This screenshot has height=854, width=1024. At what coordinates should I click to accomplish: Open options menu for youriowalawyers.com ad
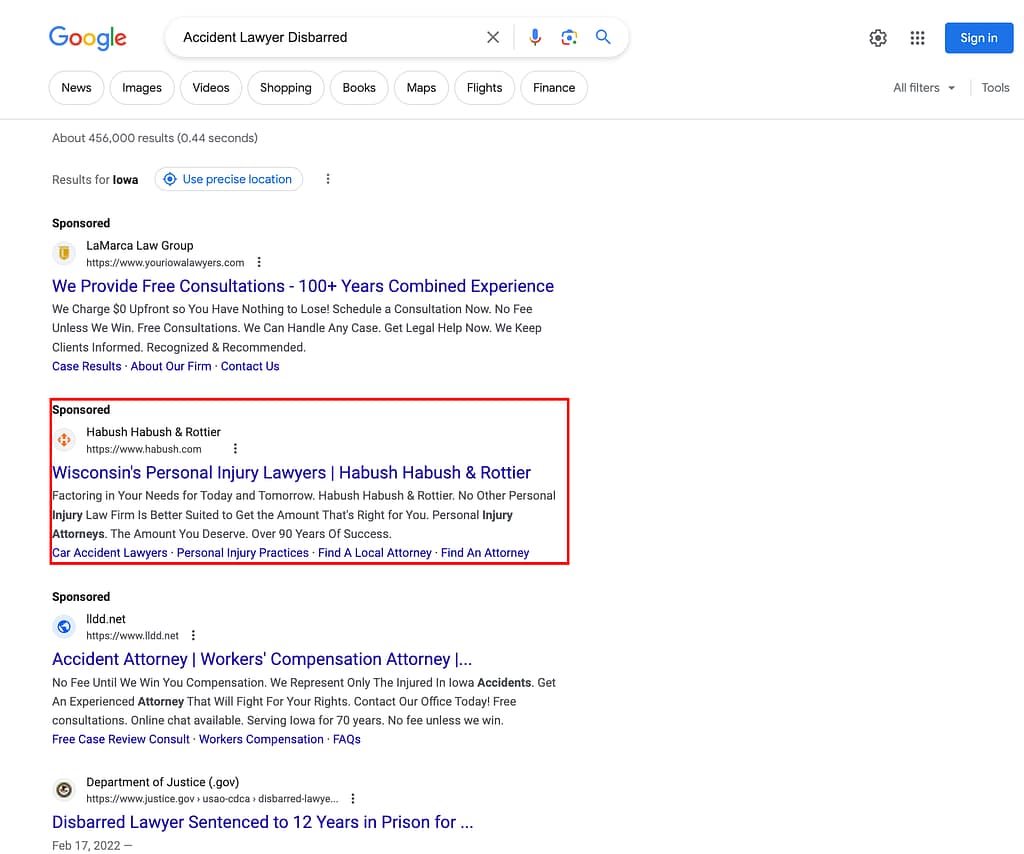pyautogui.click(x=259, y=262)
